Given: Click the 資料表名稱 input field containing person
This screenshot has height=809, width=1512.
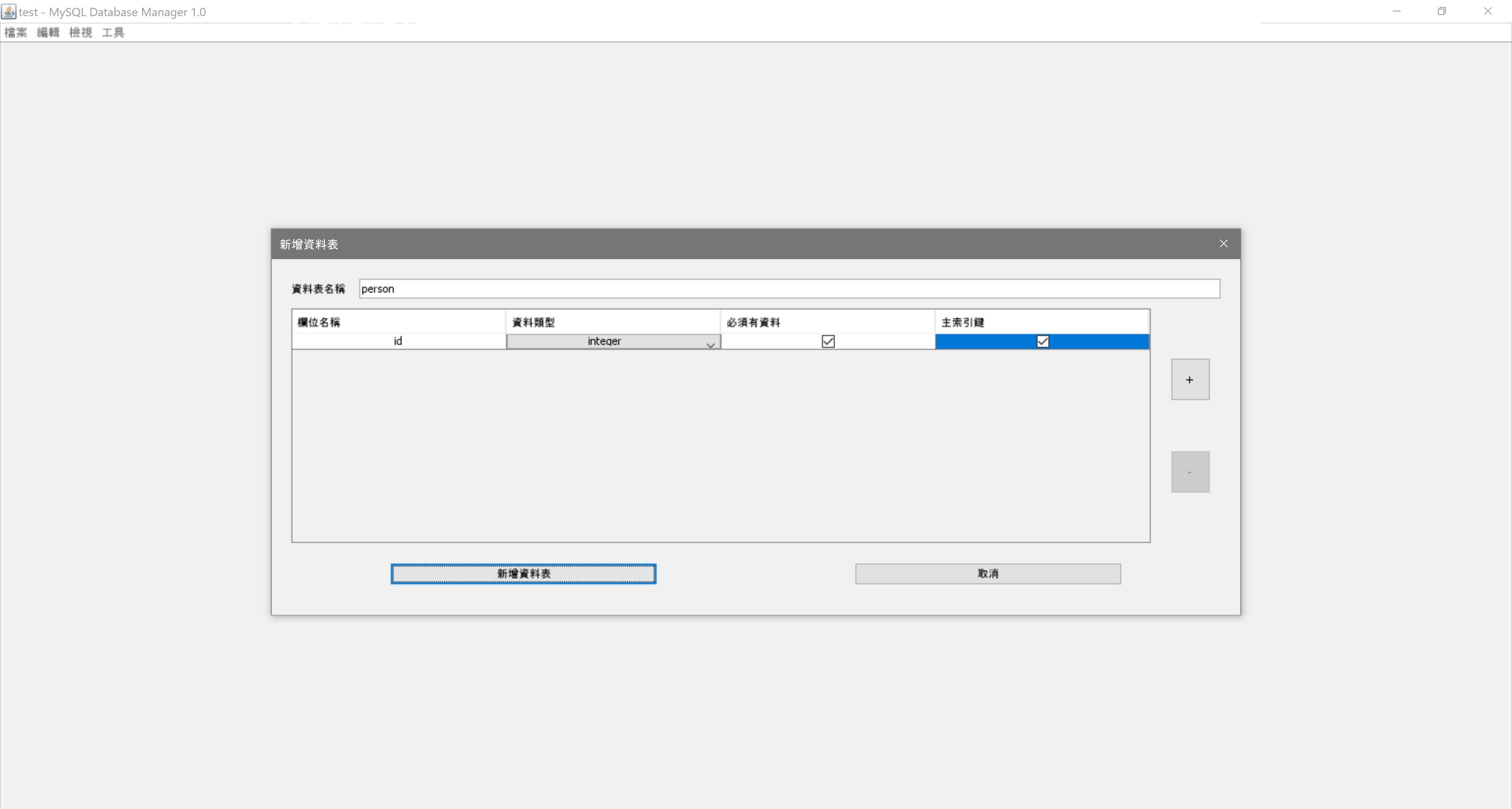Looking at the screenshot, I should point(789,289).
